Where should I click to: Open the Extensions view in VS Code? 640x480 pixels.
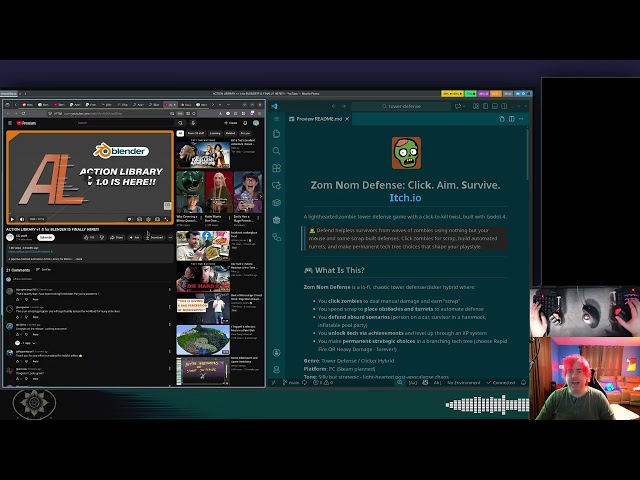click(276, 168)
